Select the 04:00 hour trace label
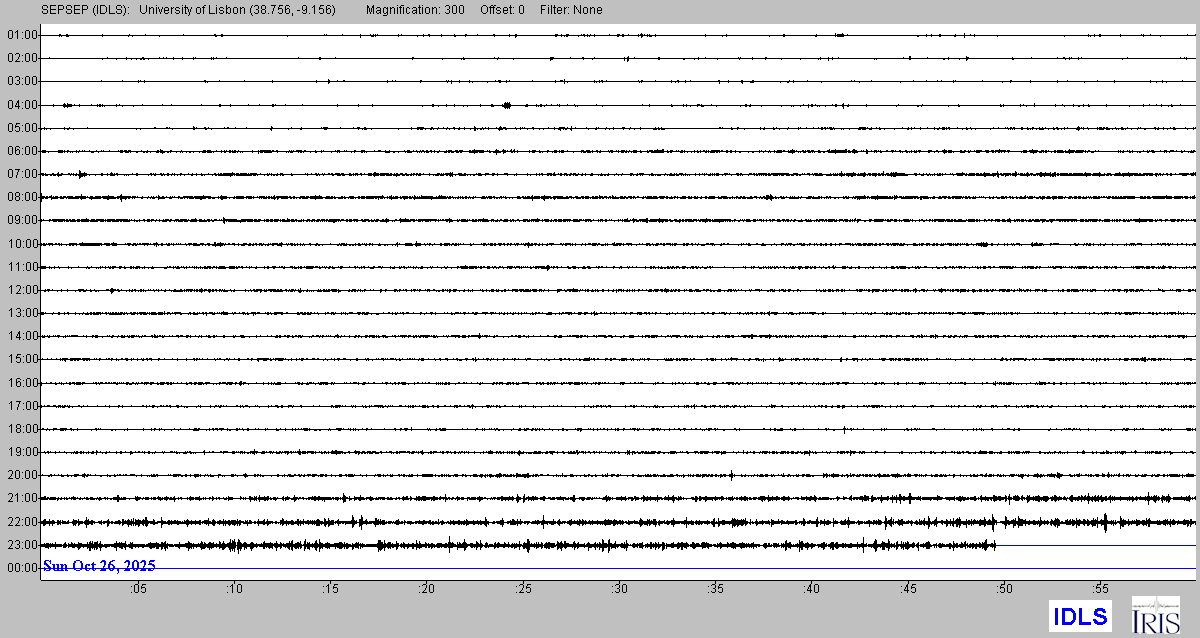Viewport: 1200px width, 638px height. 22,105
